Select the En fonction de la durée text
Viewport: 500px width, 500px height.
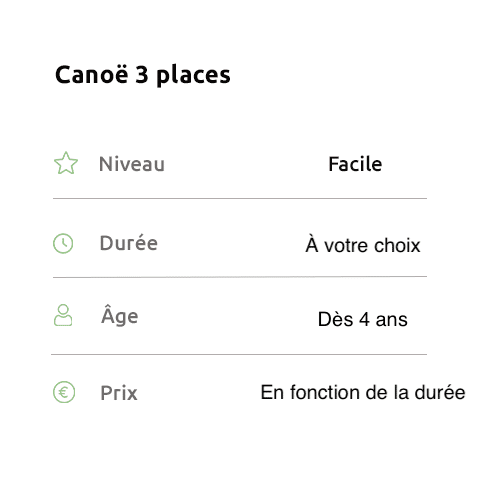363,392
